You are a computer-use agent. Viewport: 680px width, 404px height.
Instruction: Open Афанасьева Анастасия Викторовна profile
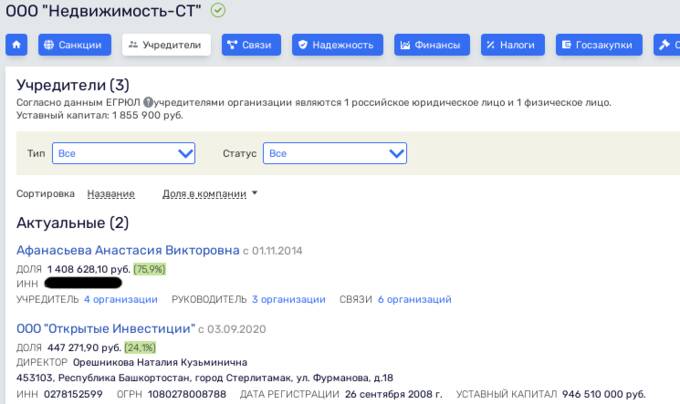click(128, 250)
